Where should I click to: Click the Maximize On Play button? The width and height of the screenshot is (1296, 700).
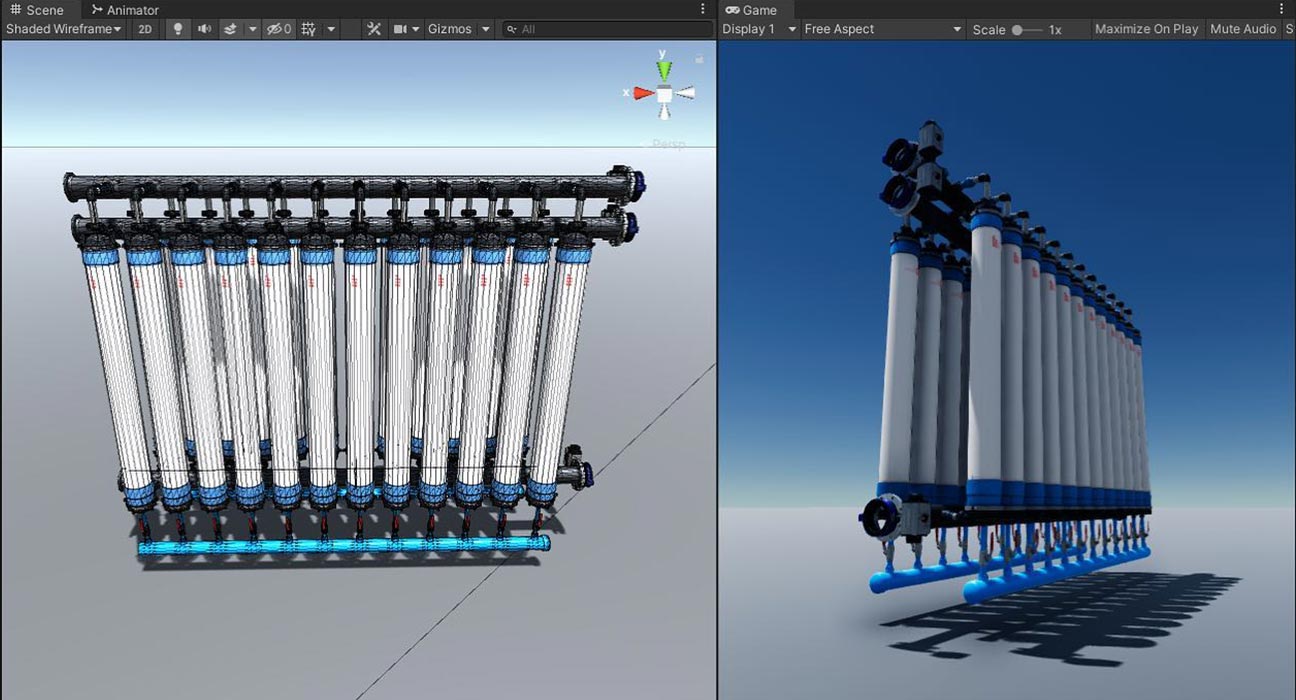pos(1146,29)
